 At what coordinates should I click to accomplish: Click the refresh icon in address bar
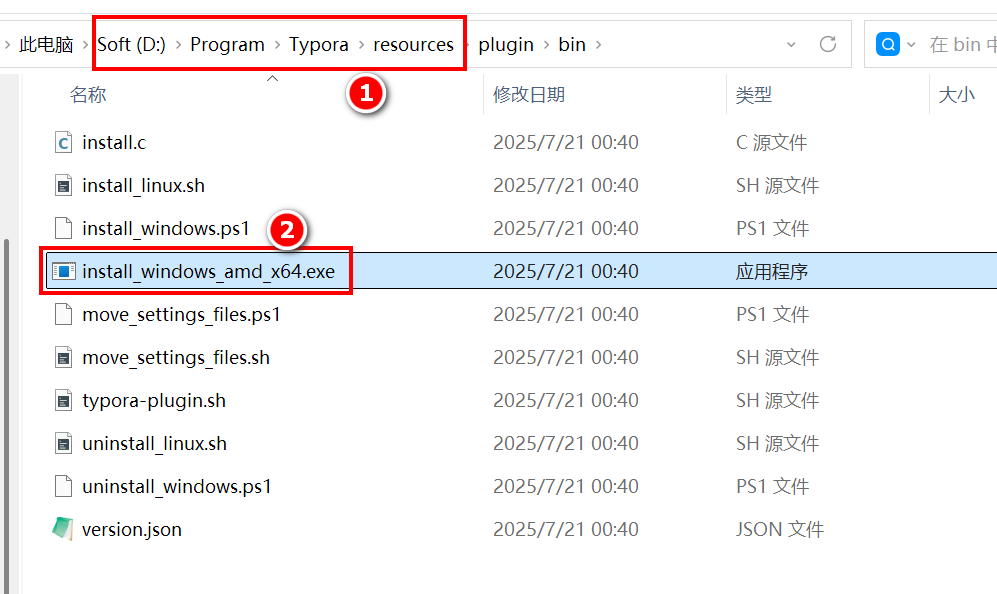(827, 45)
